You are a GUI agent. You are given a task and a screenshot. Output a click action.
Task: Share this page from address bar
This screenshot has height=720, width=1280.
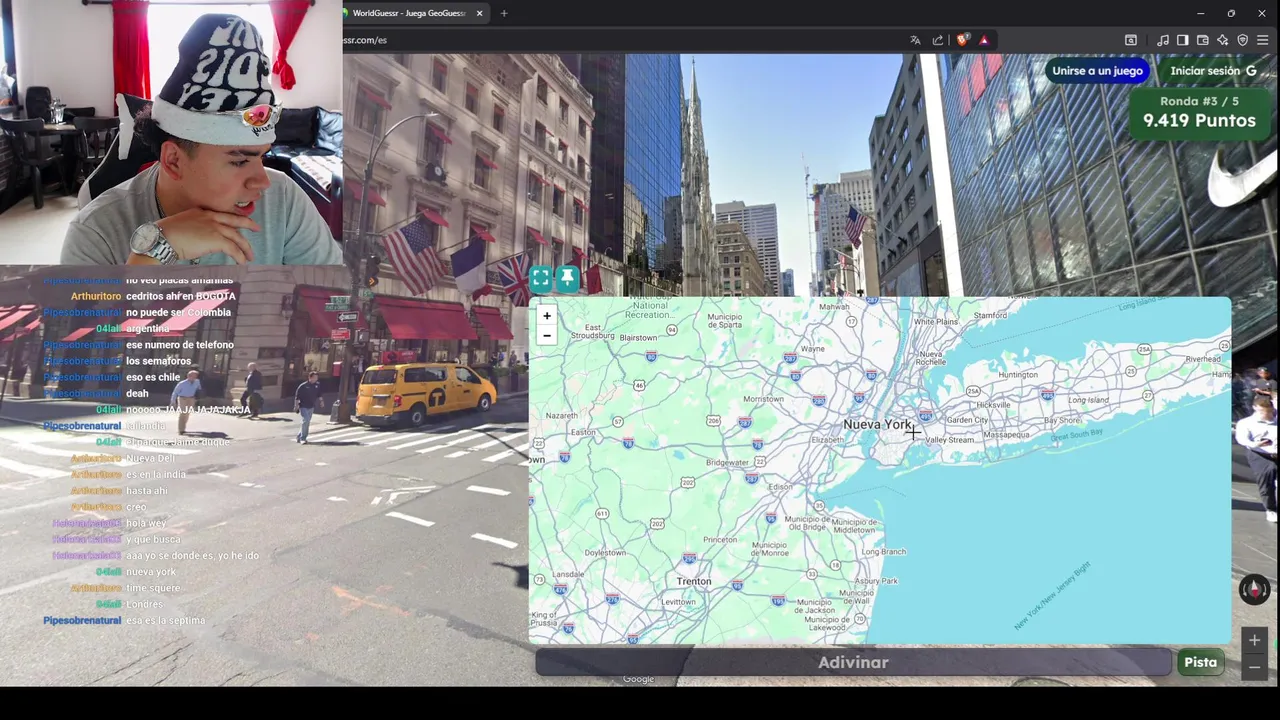point(938,40)
